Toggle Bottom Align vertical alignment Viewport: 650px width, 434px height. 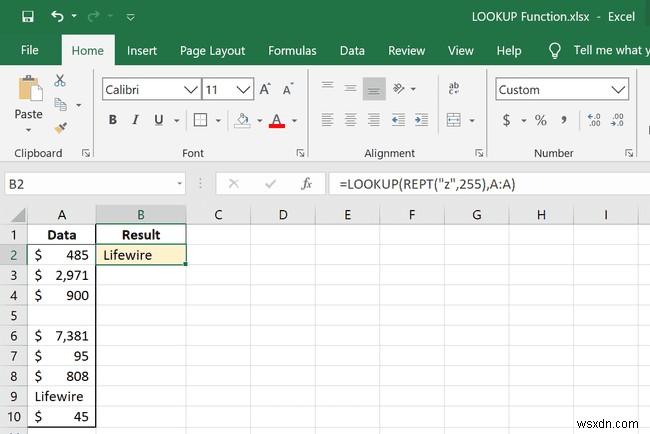[x=374, y=88]
